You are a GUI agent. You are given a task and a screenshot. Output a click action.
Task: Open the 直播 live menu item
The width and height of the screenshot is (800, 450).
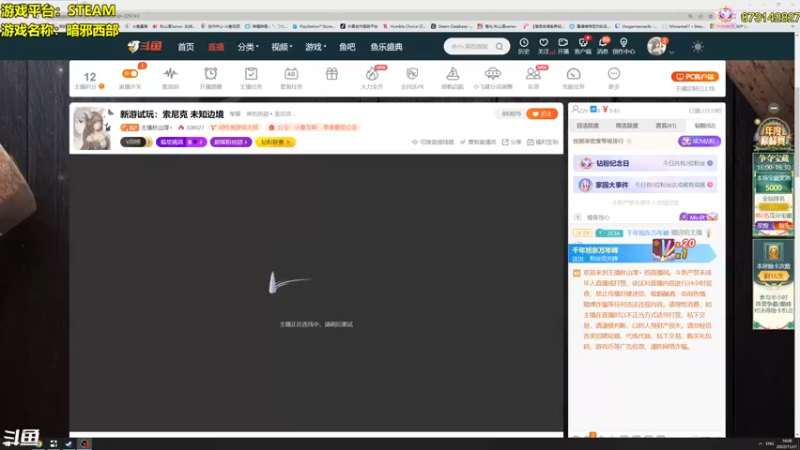216,47
